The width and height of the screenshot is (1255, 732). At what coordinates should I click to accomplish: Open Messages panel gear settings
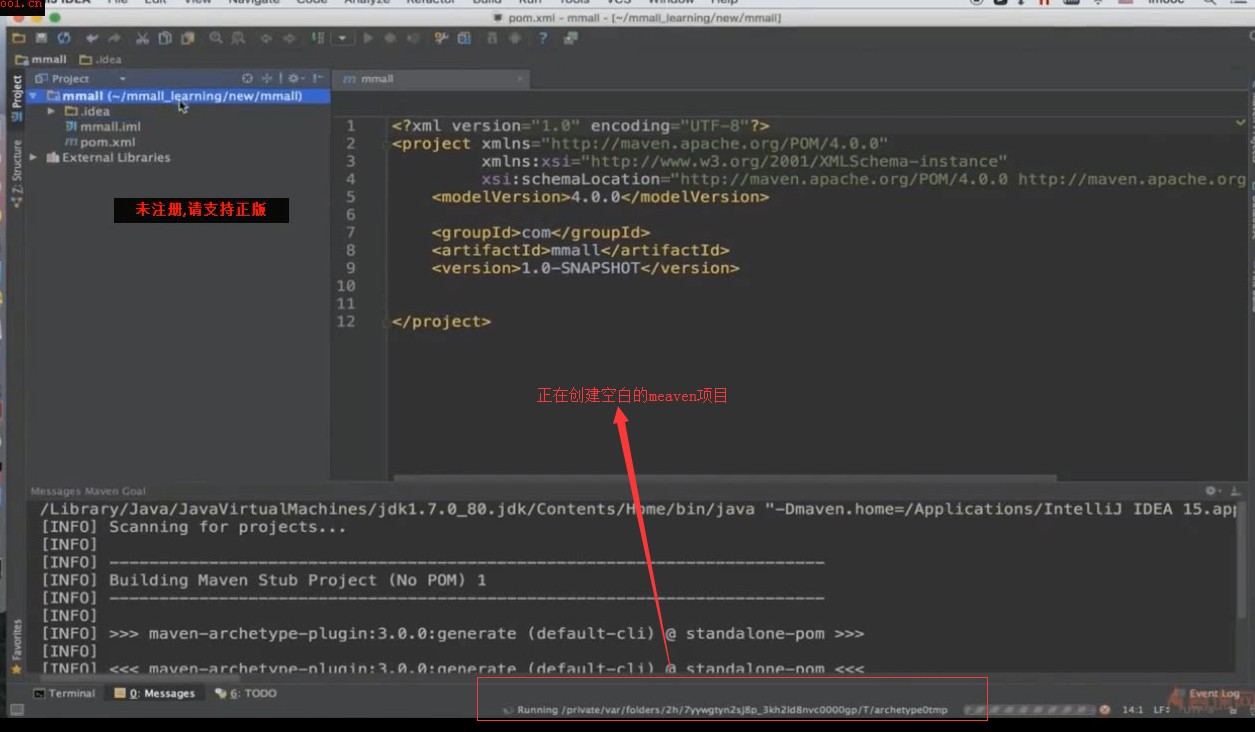pyautogui.click(x=1213, y=491)
